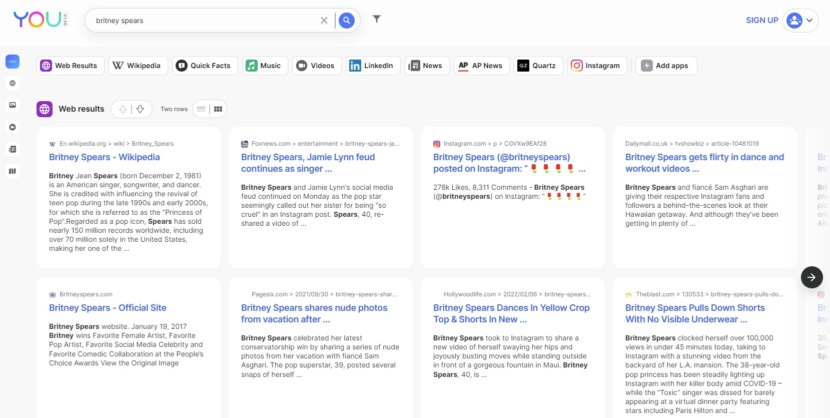
Task: Open the search filter funnel icon
Action: click(x=376, y=19)
